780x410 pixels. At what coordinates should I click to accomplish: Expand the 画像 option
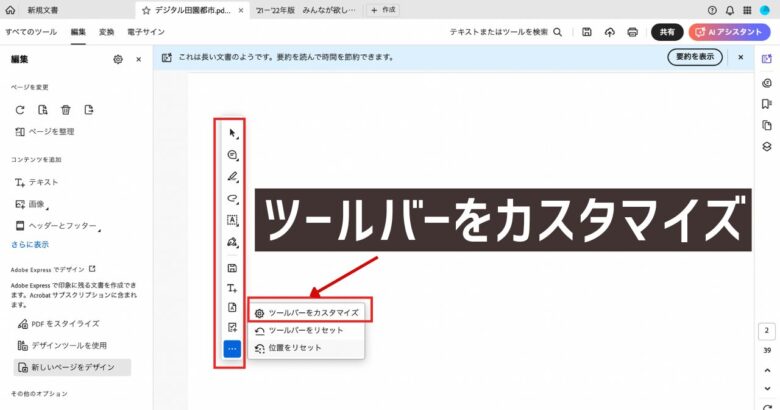(32, 204)
